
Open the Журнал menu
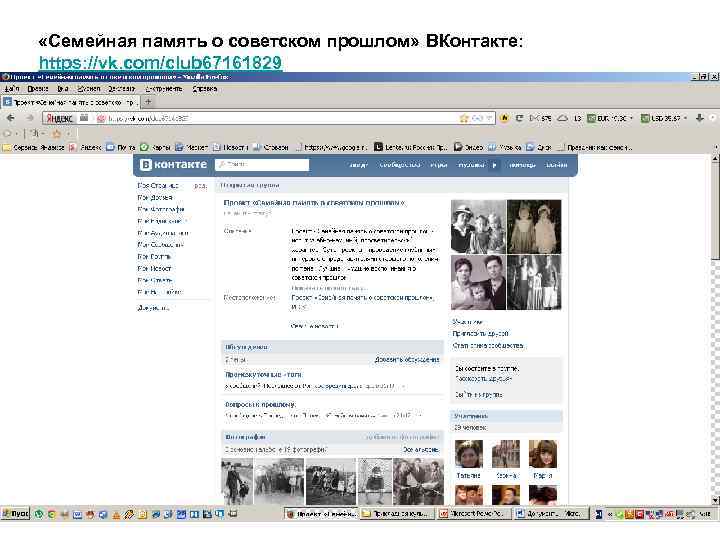click(x=89, y=89)
